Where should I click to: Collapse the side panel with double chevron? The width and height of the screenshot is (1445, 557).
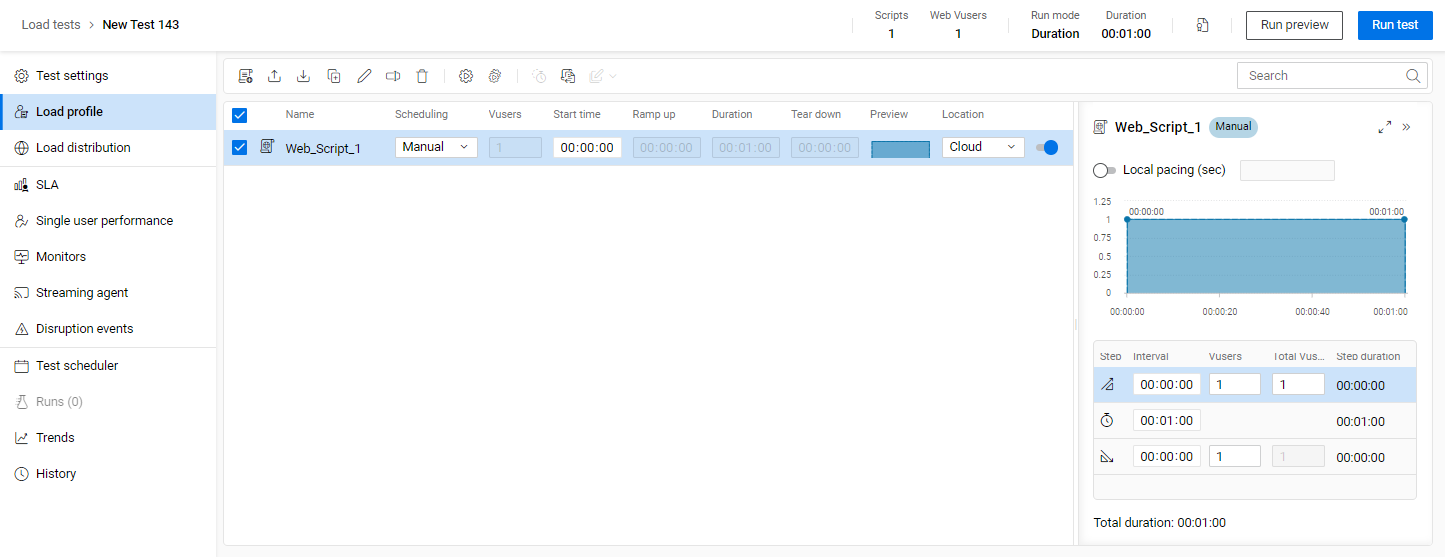[x=1406, y=127]
